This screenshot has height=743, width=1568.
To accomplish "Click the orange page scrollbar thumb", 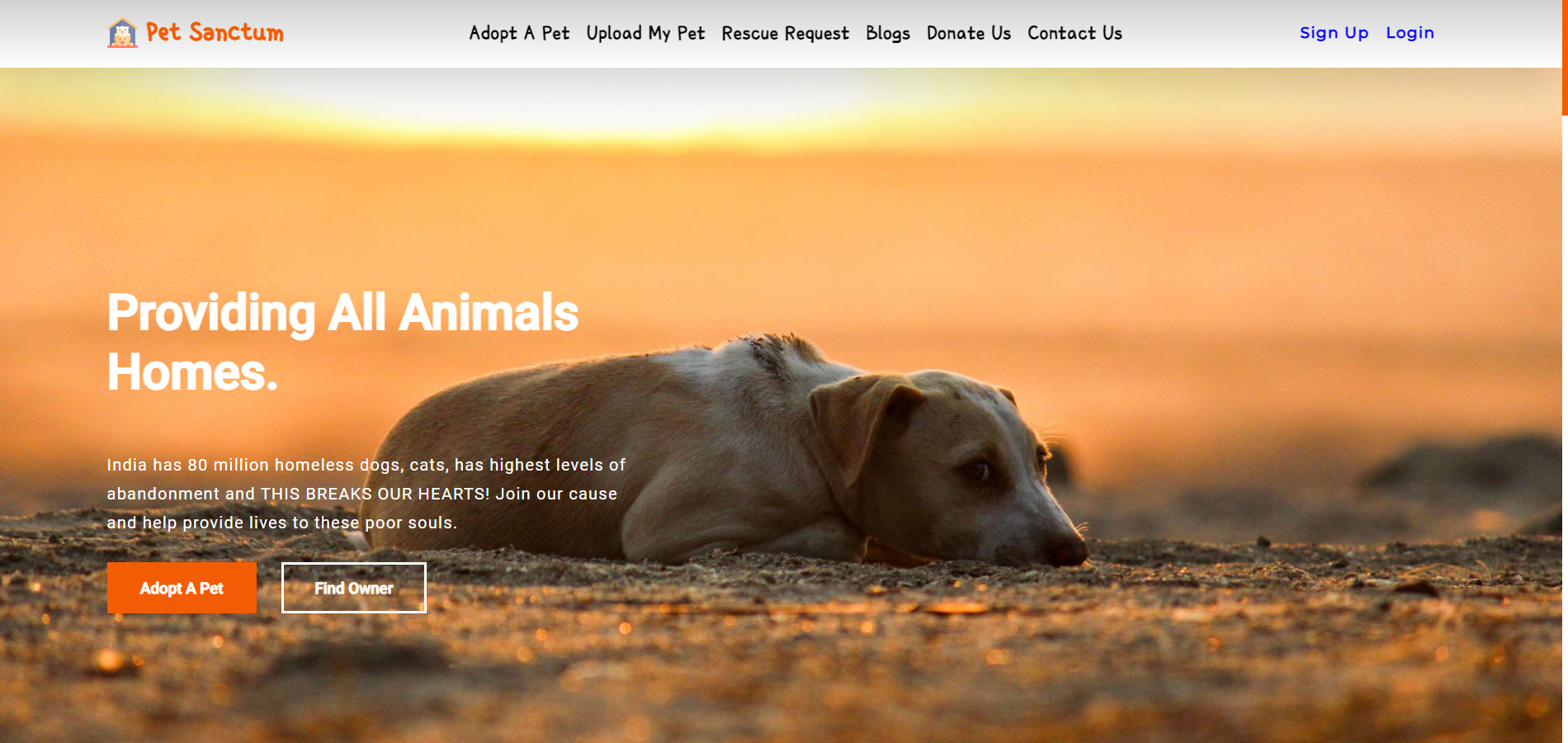I will [x=1565, y=58].
